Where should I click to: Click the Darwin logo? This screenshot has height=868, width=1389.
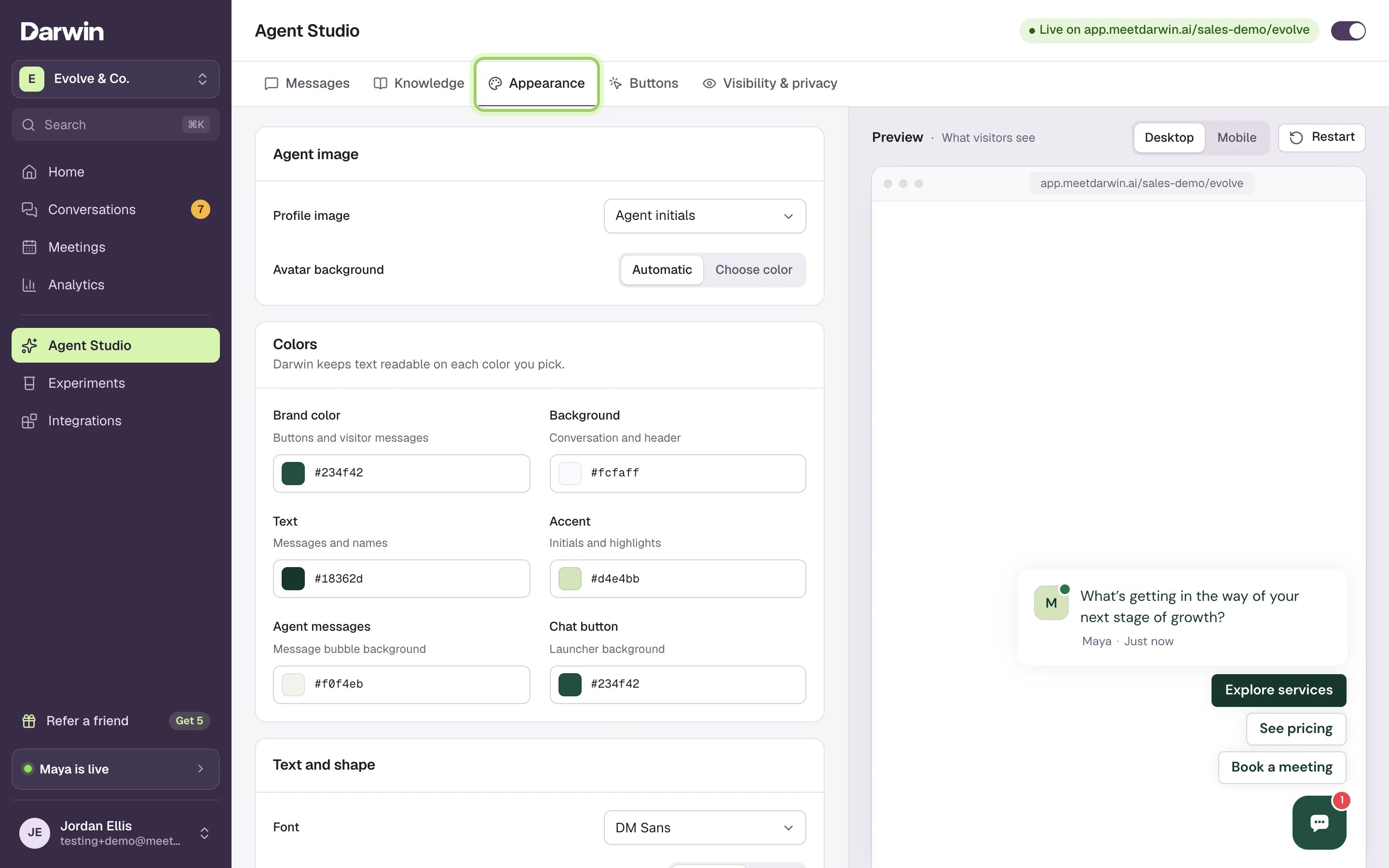(62, 31)
